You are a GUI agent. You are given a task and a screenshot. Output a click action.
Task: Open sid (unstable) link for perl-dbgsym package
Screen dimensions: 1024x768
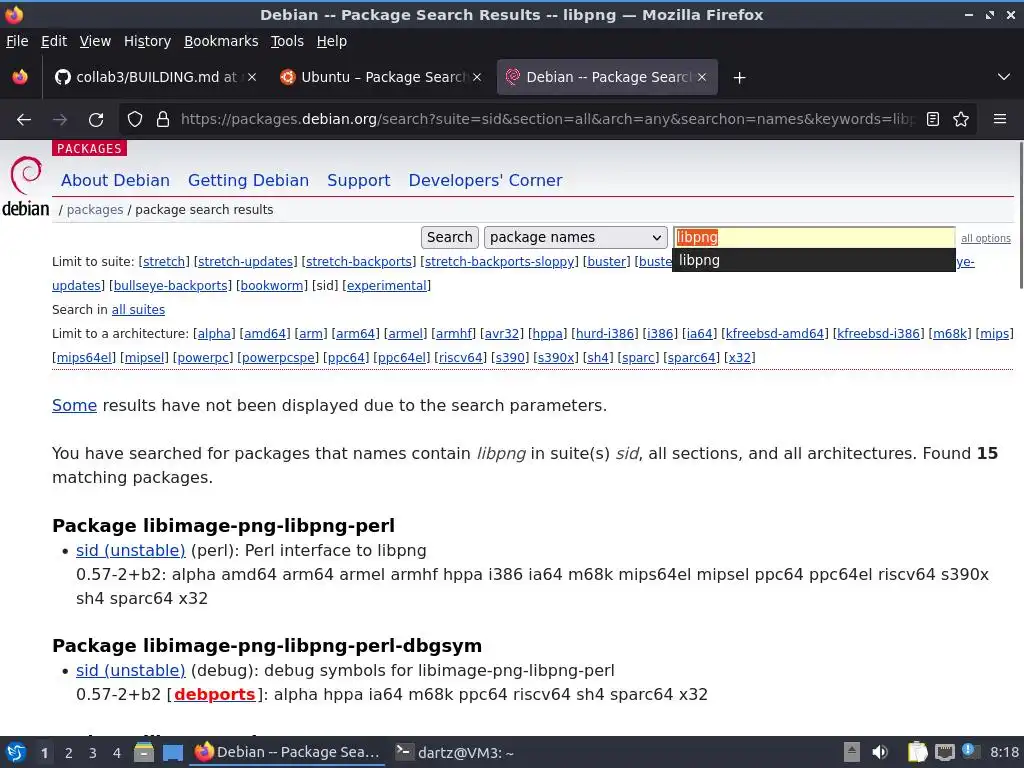click(x=131, y=671)
